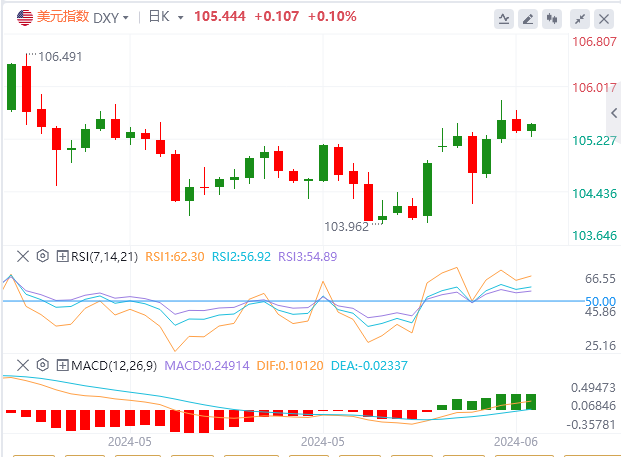This screenshot has width=621, height=457.
Task: Open RSI indicator settings hexagon
Action: click(42, 256)
